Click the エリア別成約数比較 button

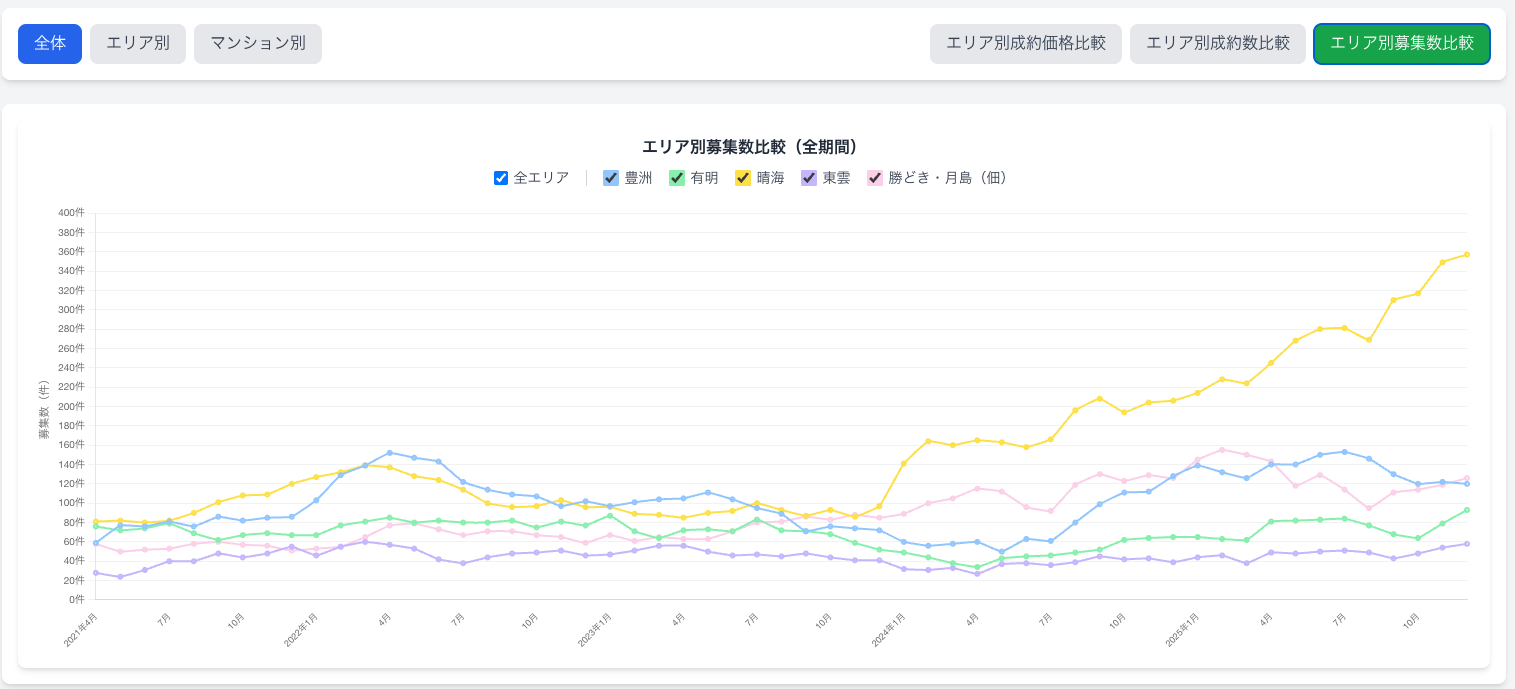1217,44
